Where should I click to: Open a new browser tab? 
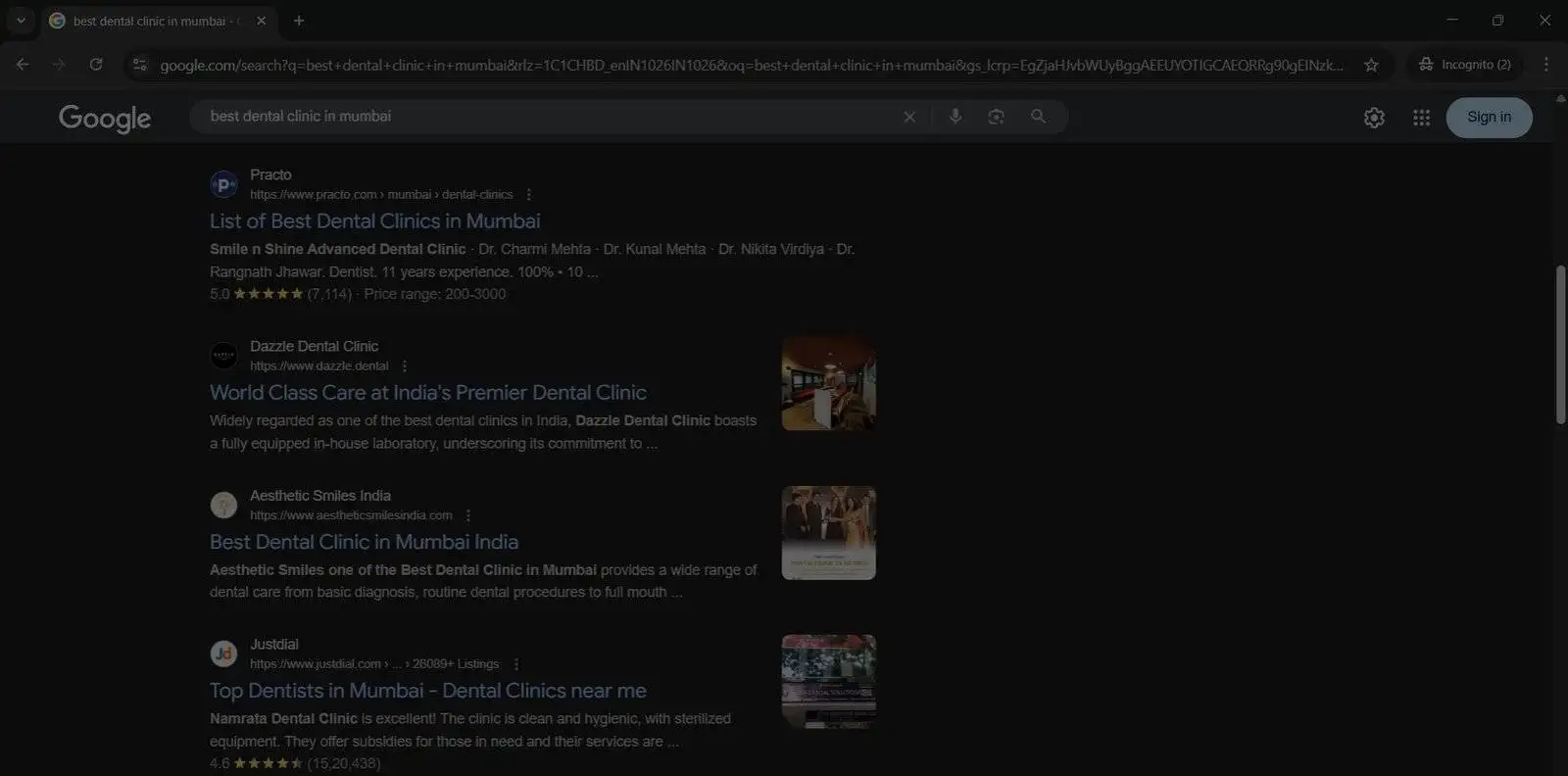click(299, 21)
